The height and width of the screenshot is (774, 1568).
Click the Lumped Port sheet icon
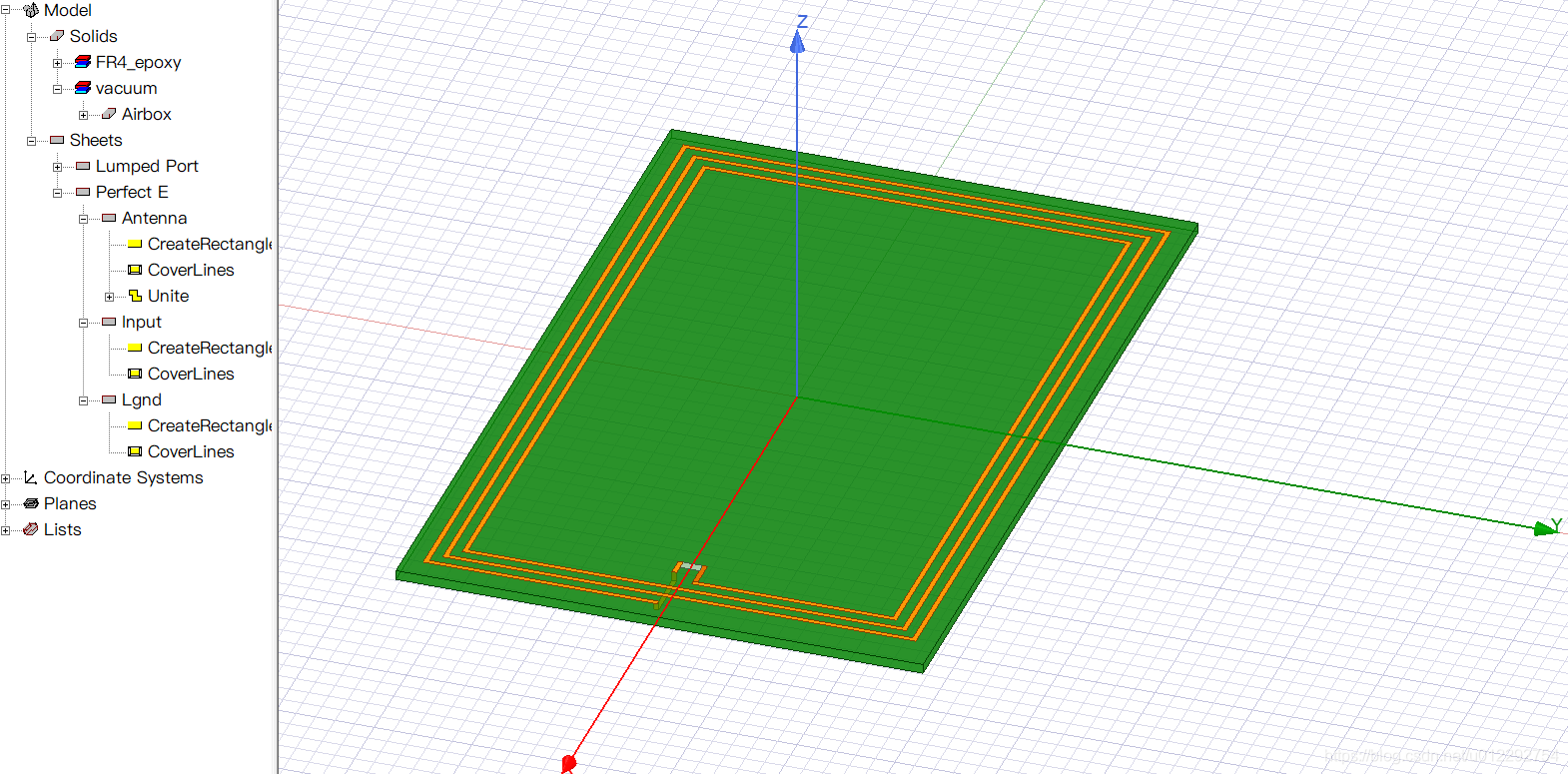83,166
